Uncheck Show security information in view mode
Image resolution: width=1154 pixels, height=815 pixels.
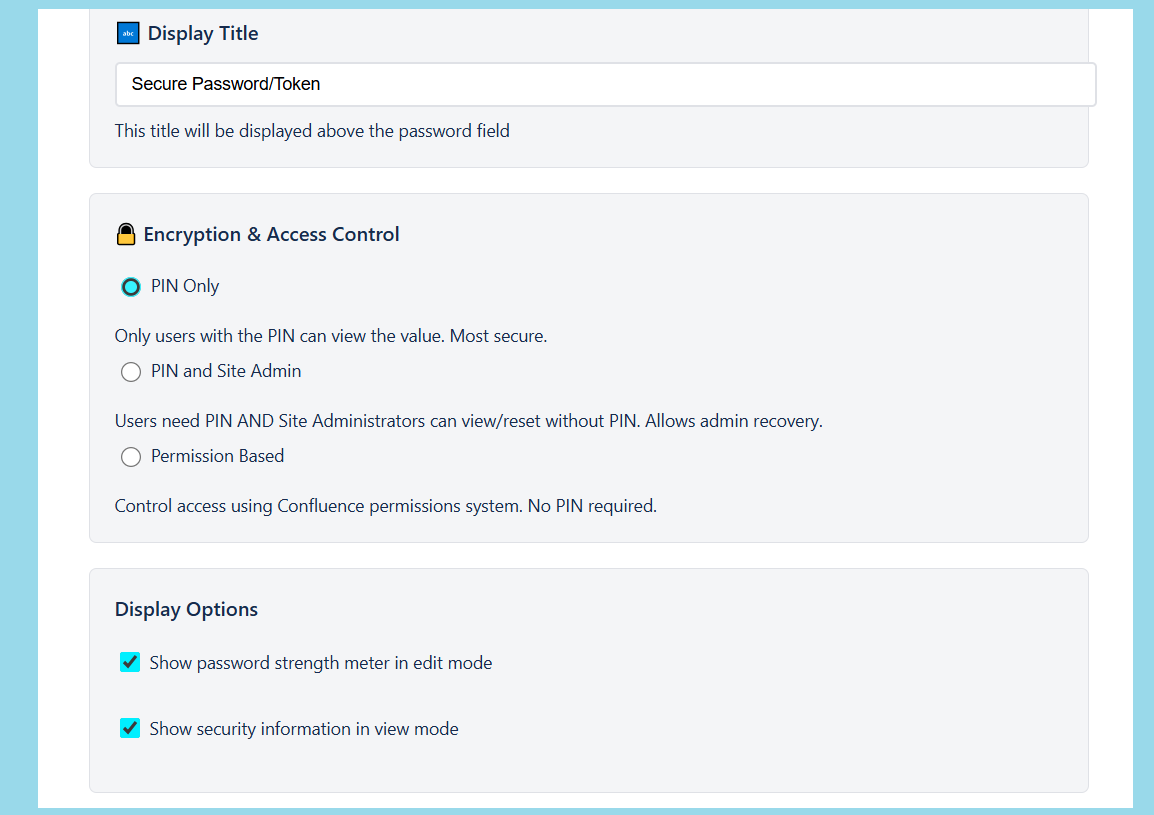point(129,728)
